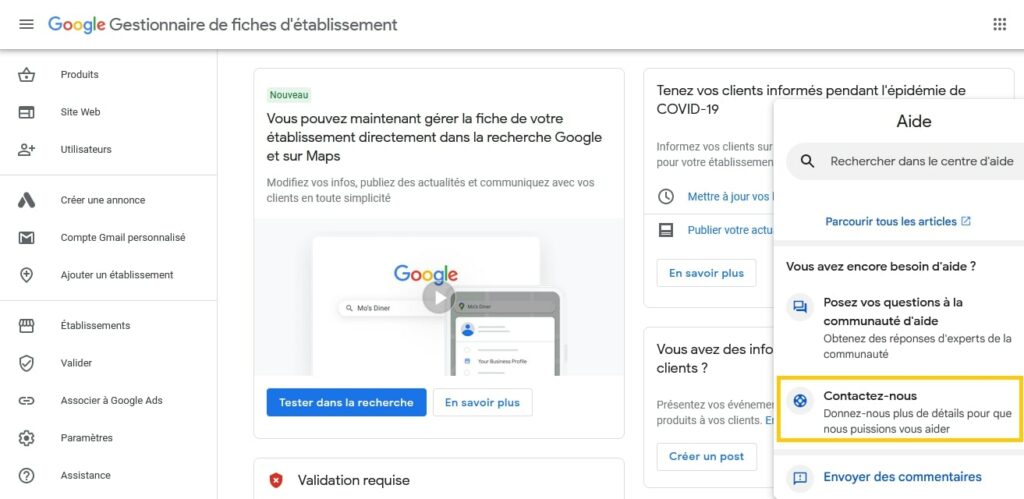Open Utilisateurs add-person icon

(x=26, y=150)
